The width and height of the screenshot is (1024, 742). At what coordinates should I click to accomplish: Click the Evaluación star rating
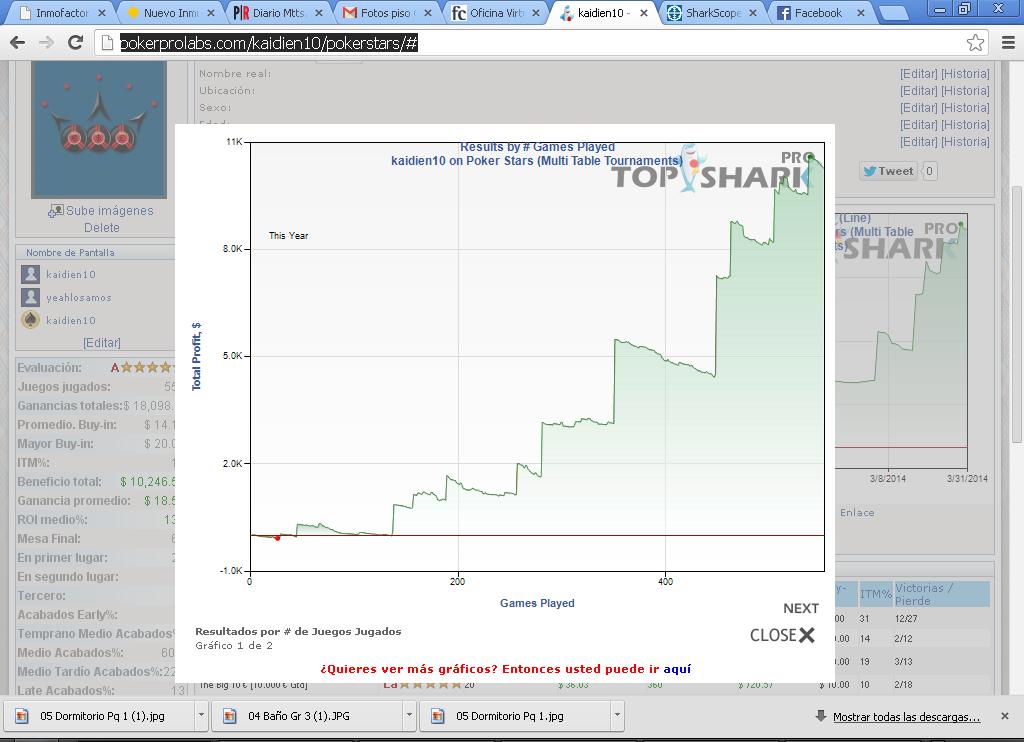coord(142,368)
